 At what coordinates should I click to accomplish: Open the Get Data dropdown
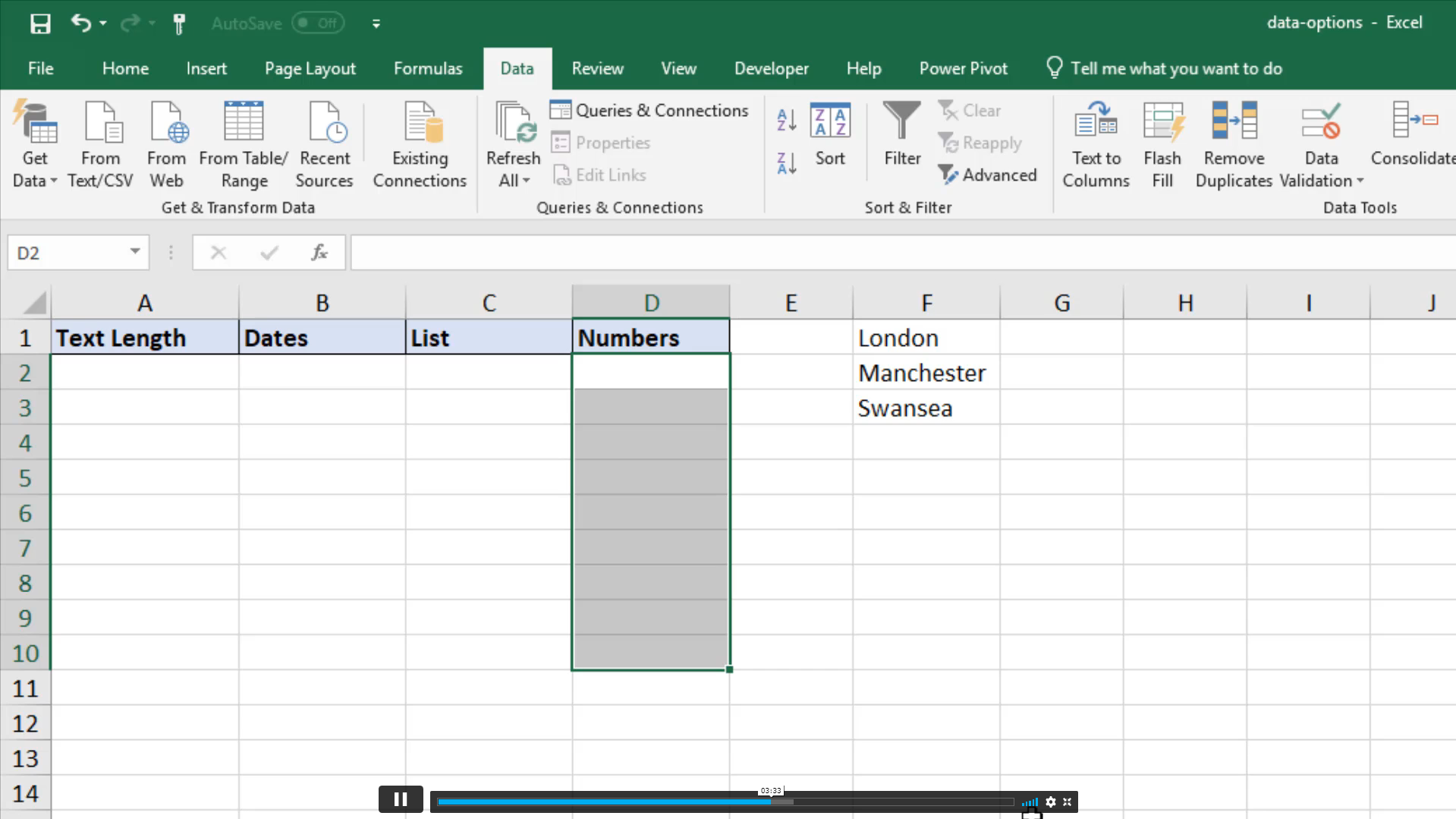click(x=33, y=144)
